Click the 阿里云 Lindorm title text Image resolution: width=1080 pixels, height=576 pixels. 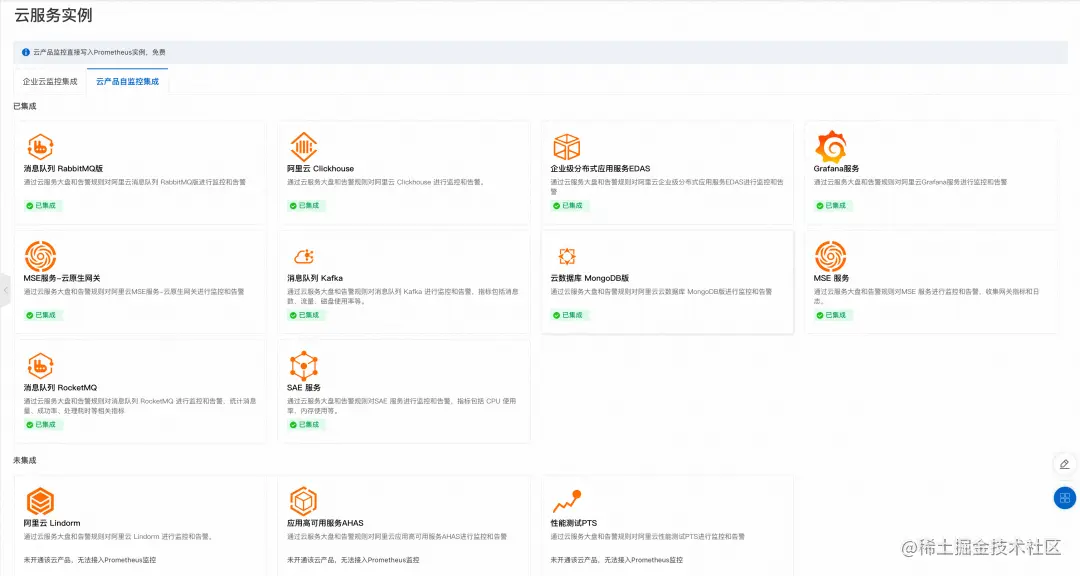click(52, 523)
